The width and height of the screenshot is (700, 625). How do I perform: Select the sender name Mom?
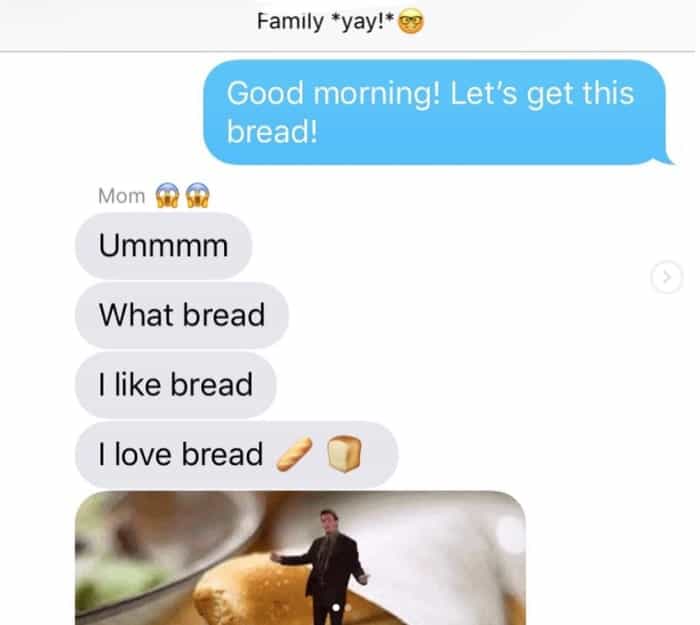[121, 196]
